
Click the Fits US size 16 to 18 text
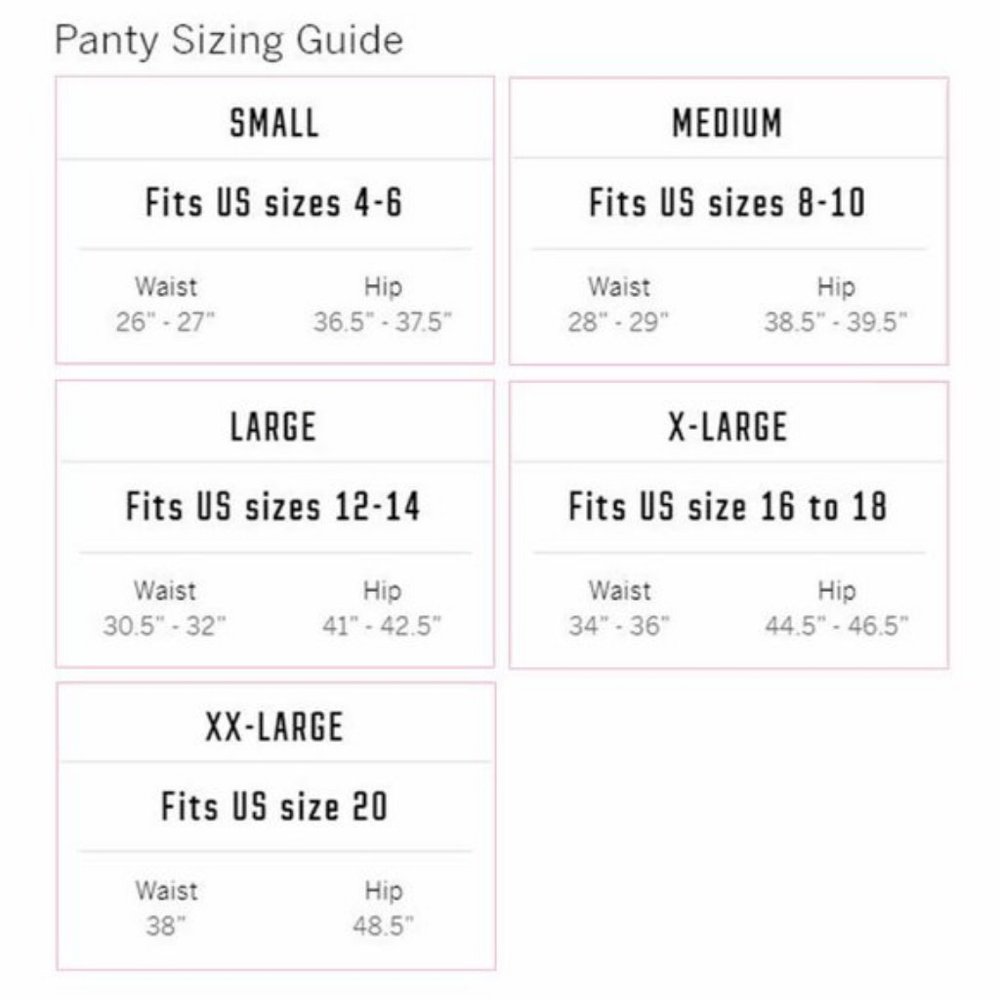tap(727, 507)
